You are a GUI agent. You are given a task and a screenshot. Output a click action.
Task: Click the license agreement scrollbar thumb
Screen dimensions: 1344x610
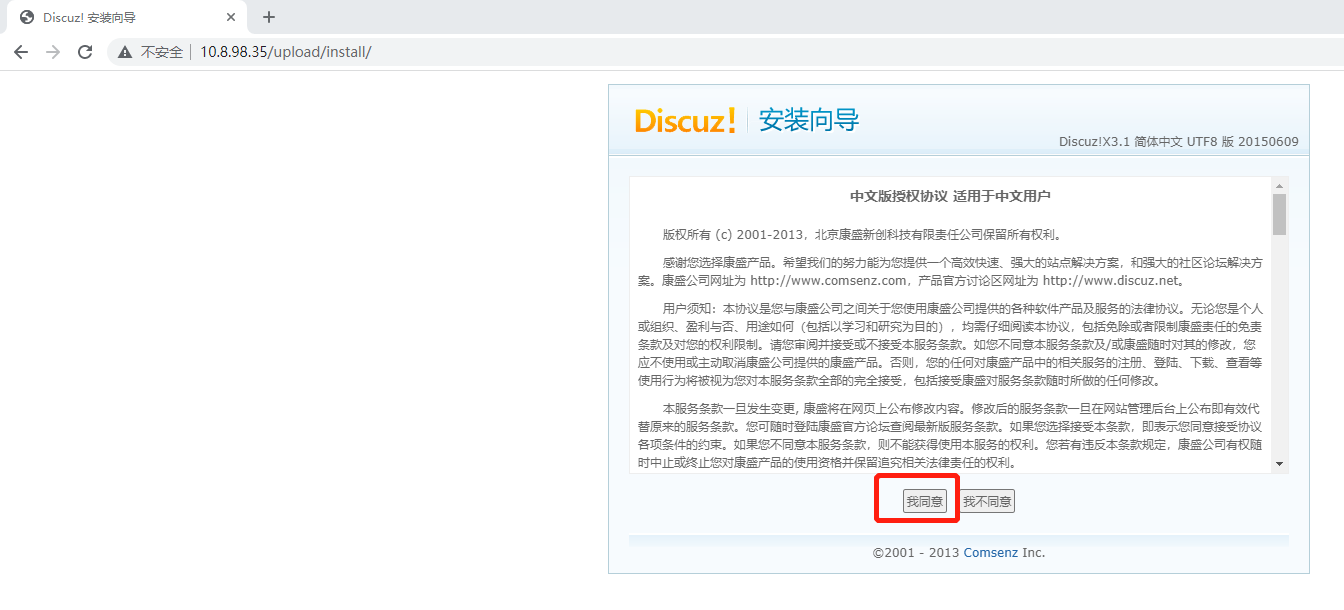pos(1279,214)
